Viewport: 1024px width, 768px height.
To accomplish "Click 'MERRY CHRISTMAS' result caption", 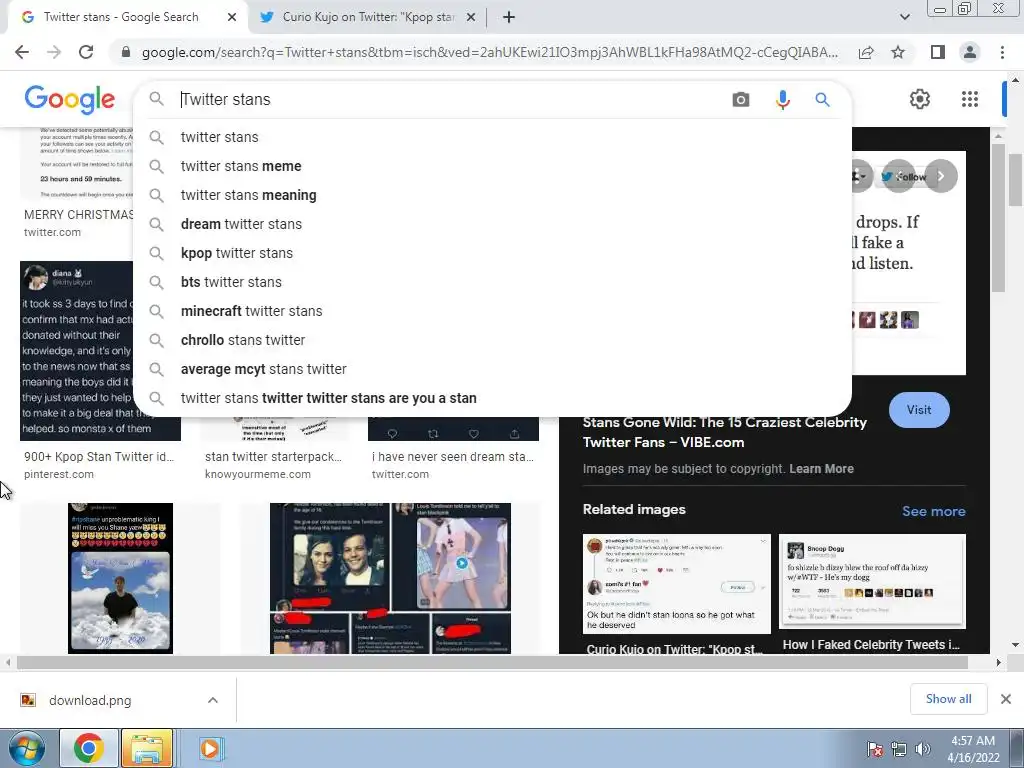I will pyautogui.click(x=78, y=215).
